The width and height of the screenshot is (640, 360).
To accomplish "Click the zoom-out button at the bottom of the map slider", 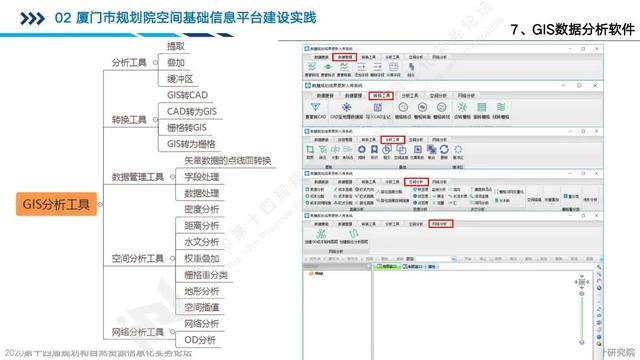I will [x=582, y=342].
